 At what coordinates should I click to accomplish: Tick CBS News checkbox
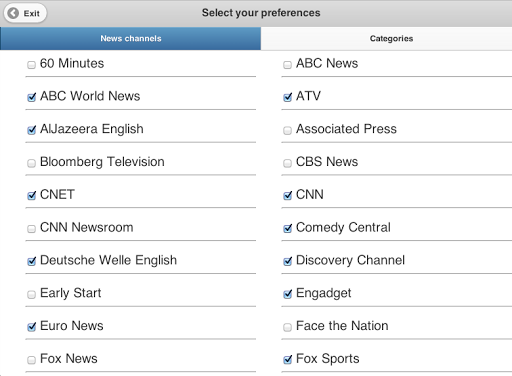tap(287, 163)
